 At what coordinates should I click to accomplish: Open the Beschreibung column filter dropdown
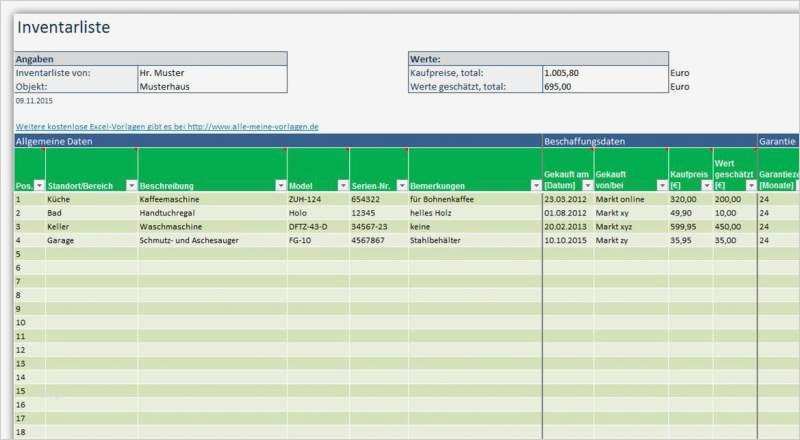click(x=281, y=186)
